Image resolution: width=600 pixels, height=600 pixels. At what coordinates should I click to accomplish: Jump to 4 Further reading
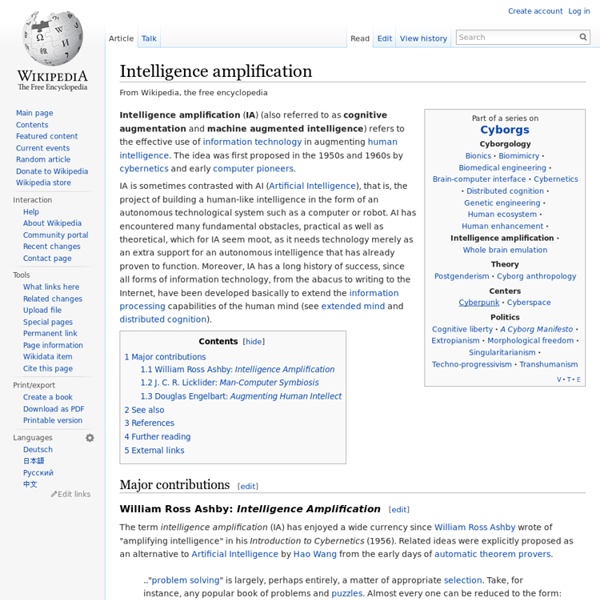tap(157, 437)
